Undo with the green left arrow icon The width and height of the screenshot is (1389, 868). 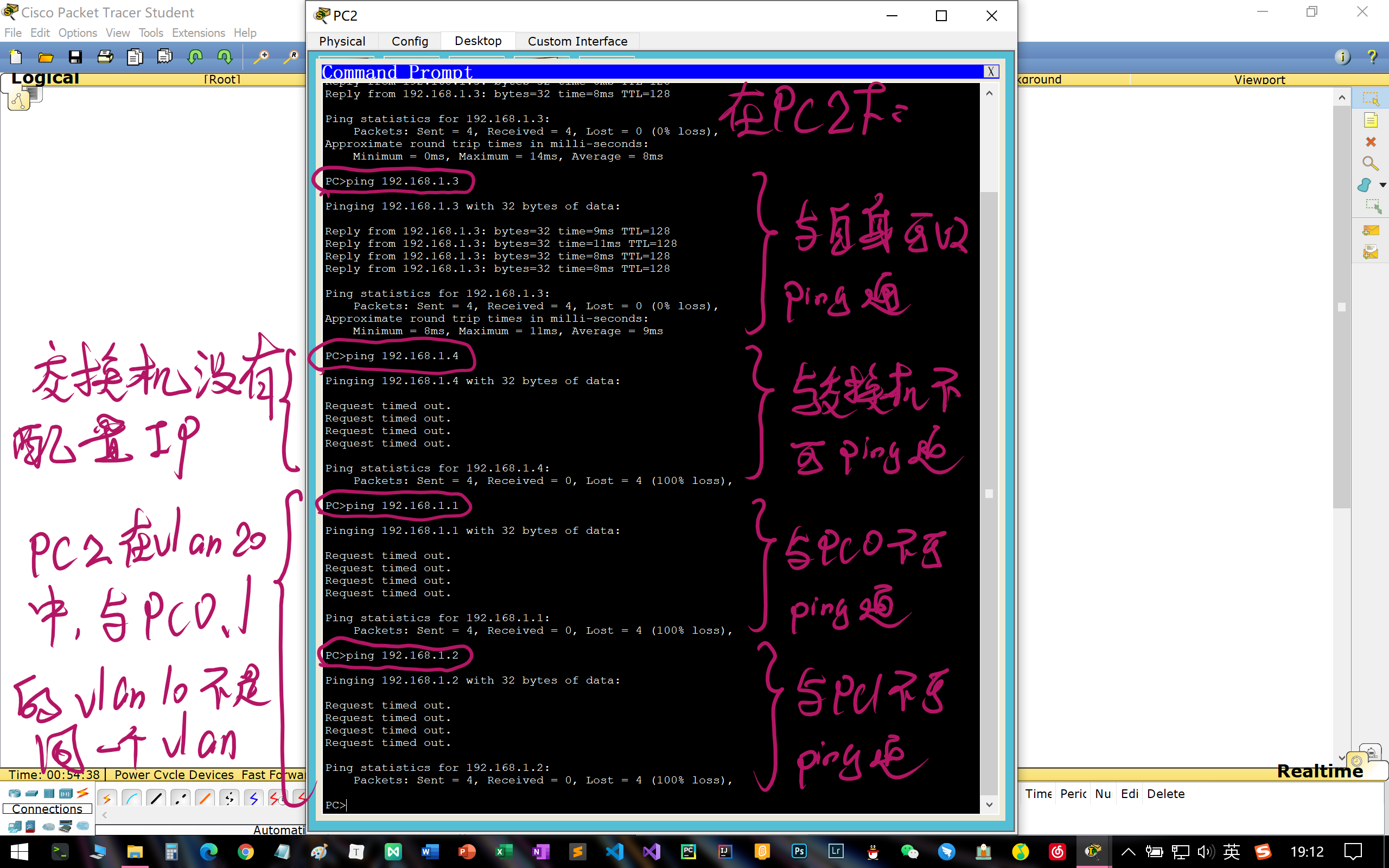coord(195,56)
